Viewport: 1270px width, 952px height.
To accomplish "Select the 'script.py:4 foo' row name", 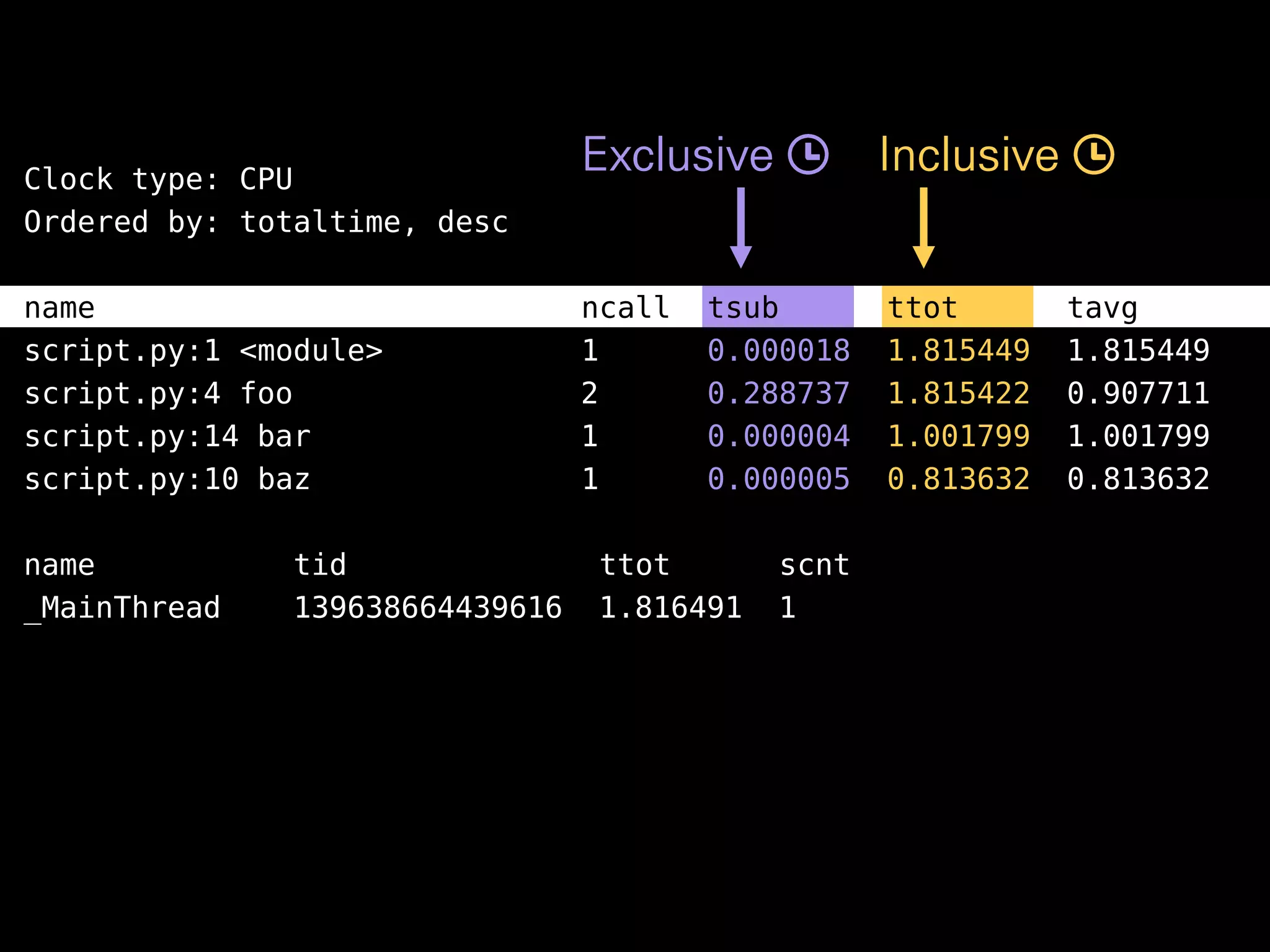I will point(158,394).
